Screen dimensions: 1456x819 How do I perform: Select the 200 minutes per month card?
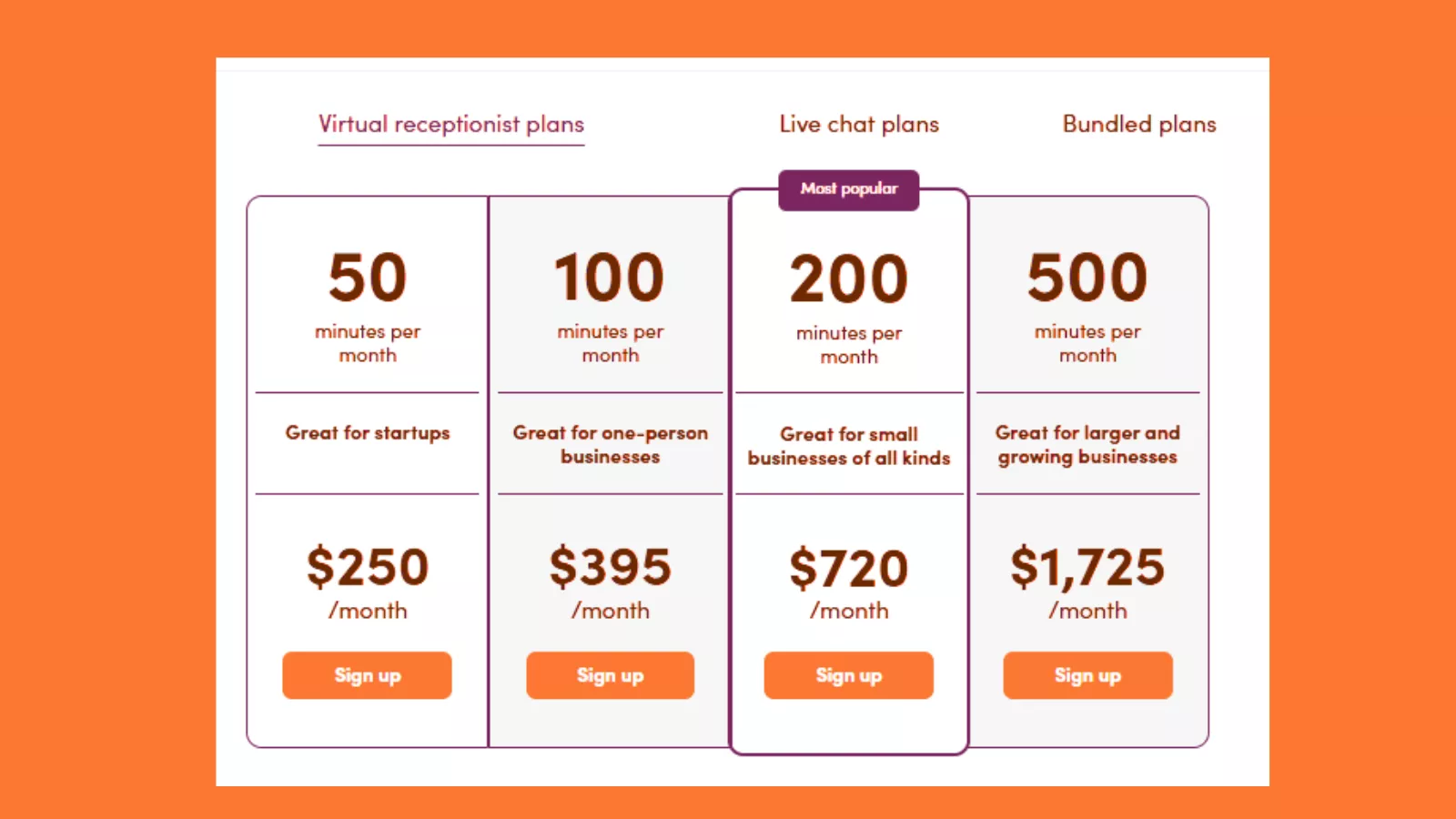[x=848, y=300]
